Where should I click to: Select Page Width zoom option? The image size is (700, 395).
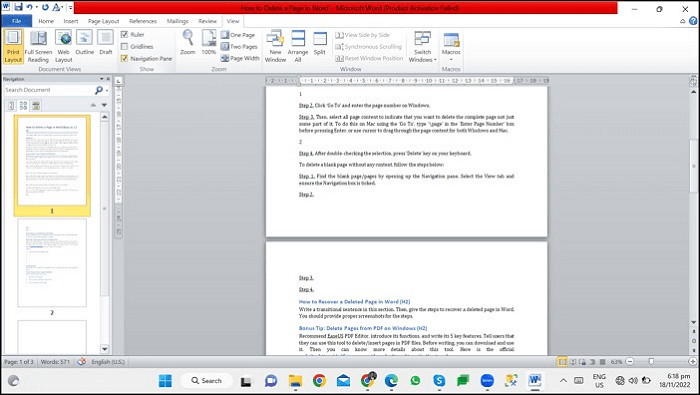point(240,58)
